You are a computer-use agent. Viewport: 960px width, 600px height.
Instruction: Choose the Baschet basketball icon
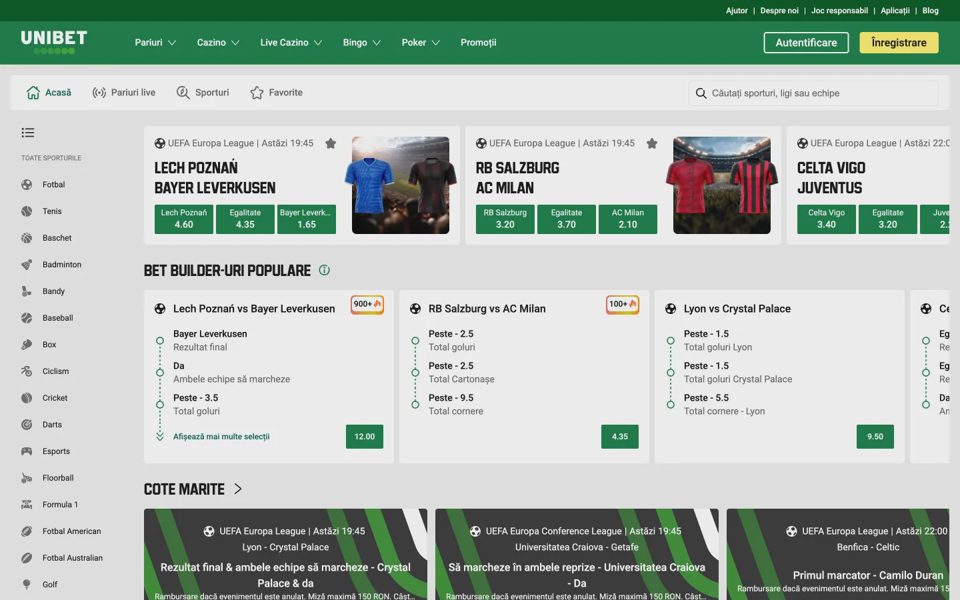(26, 238)
